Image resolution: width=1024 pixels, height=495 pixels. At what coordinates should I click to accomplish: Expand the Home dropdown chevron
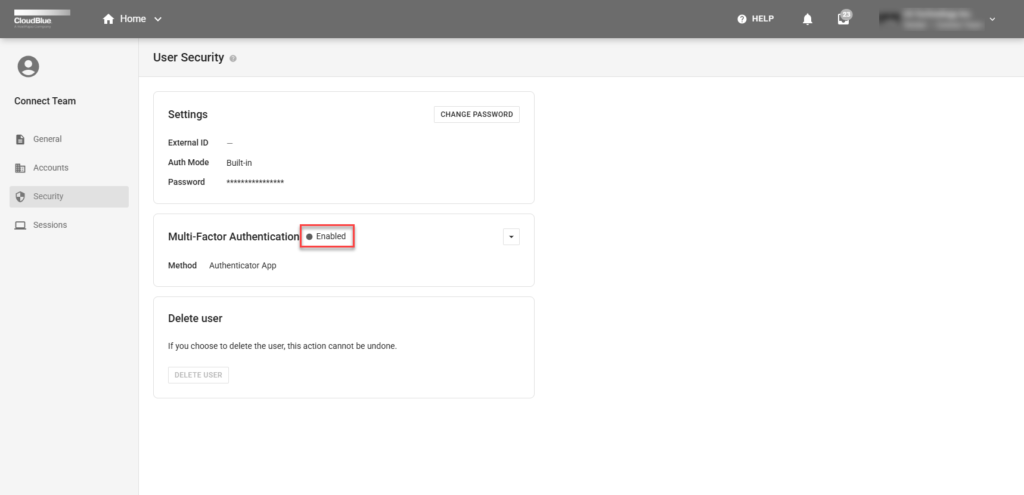tap(158, 19)
